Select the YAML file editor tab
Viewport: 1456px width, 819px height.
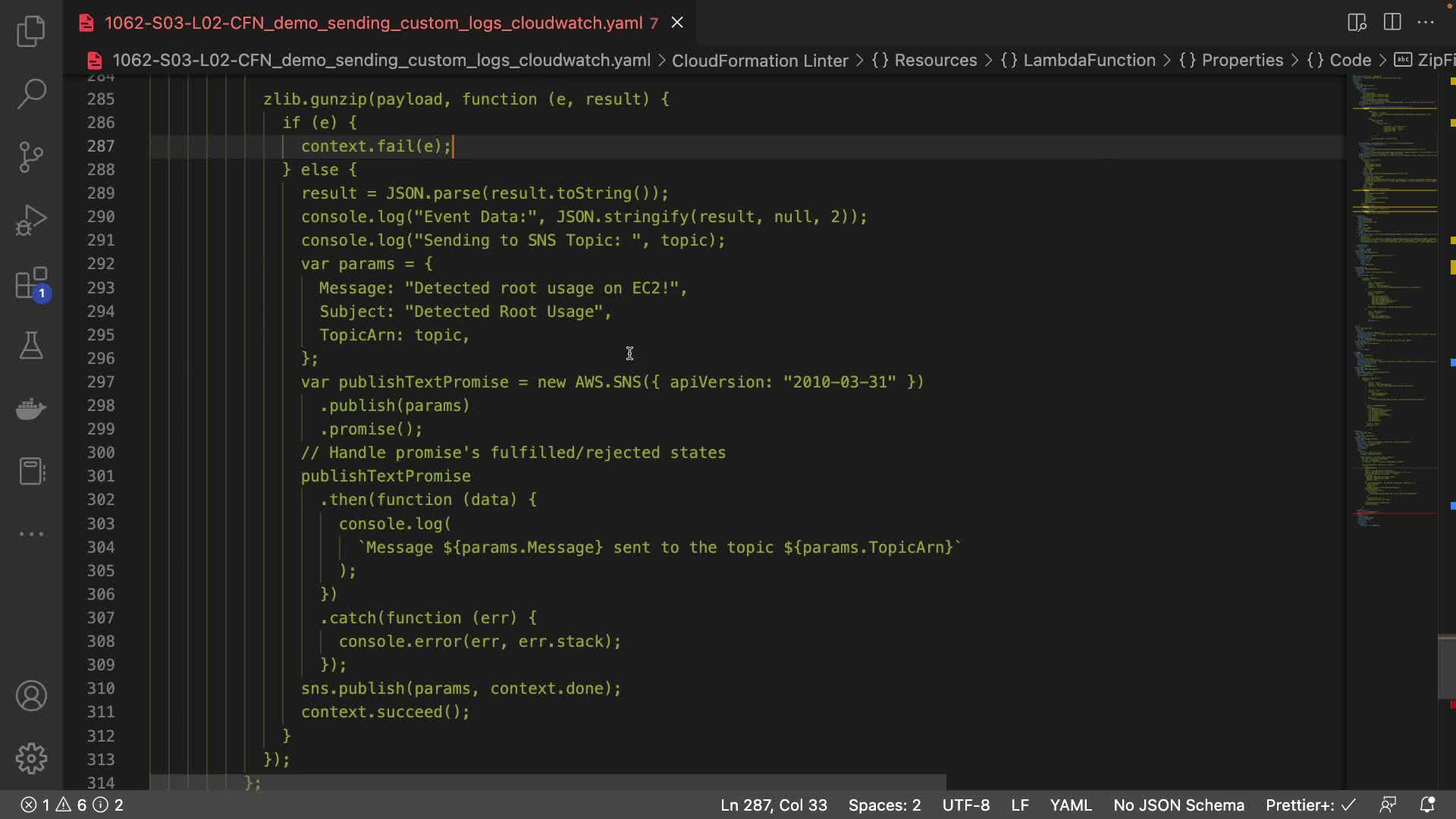[373, 23]
